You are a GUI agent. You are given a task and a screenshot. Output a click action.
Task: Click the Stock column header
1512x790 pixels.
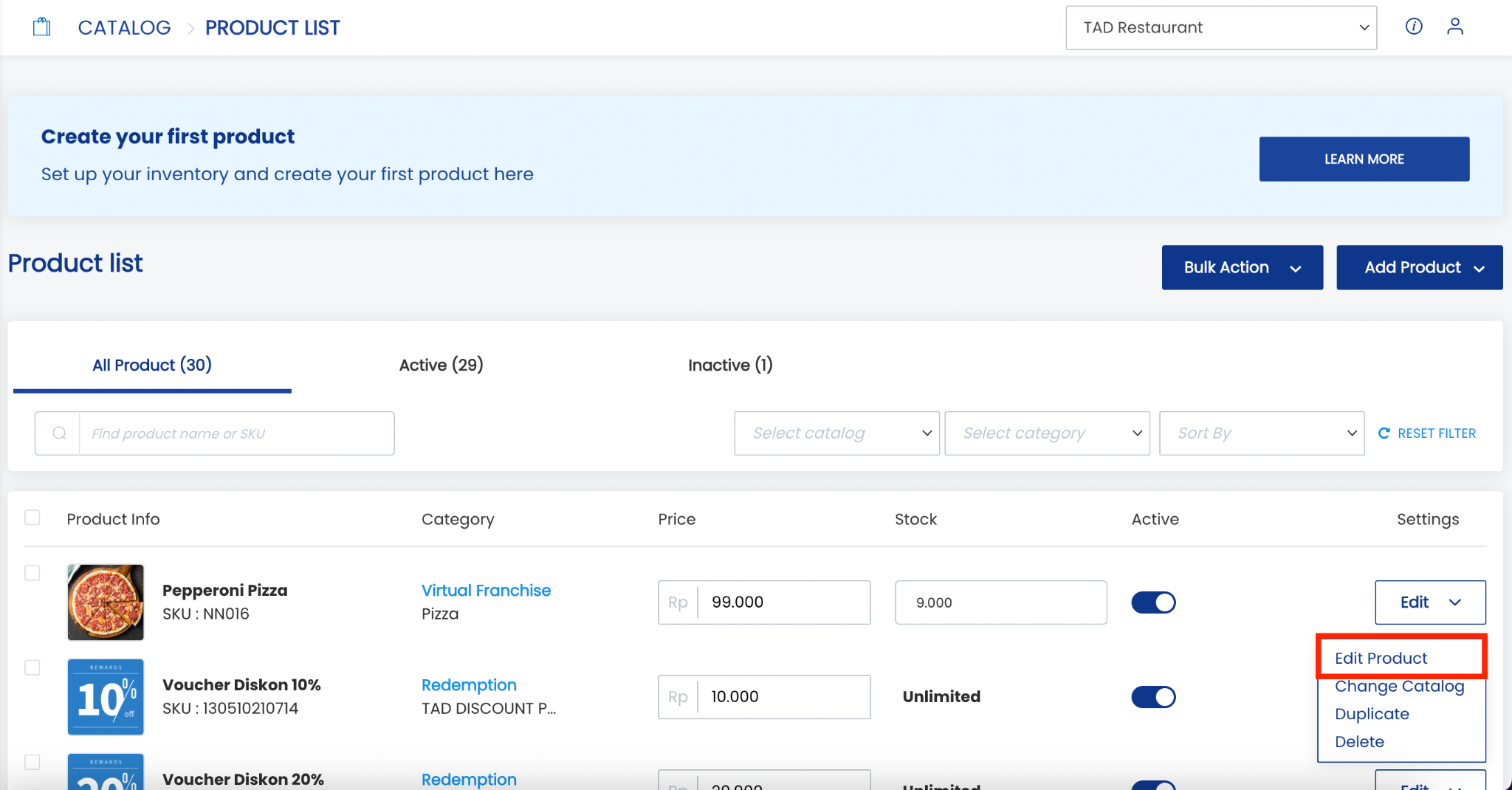point(915,519)
